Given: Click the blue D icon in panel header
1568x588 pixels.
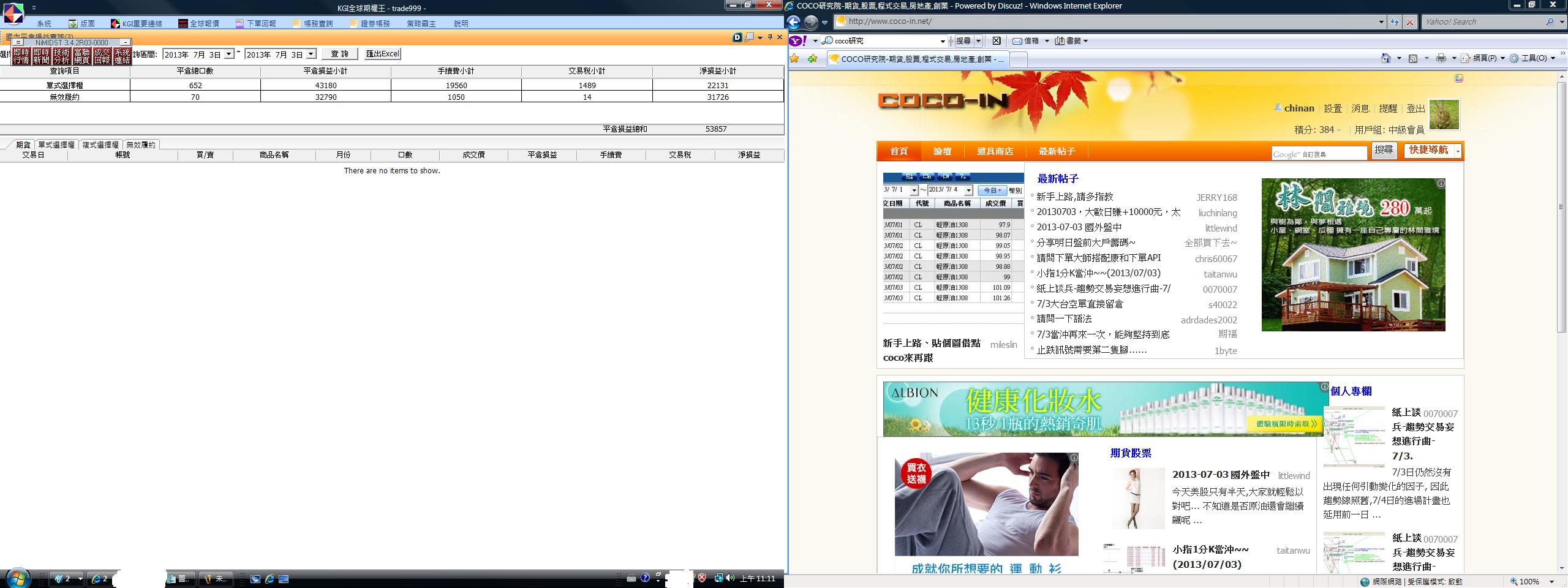Looking at the screenshot, I should [x=737, y=37].
